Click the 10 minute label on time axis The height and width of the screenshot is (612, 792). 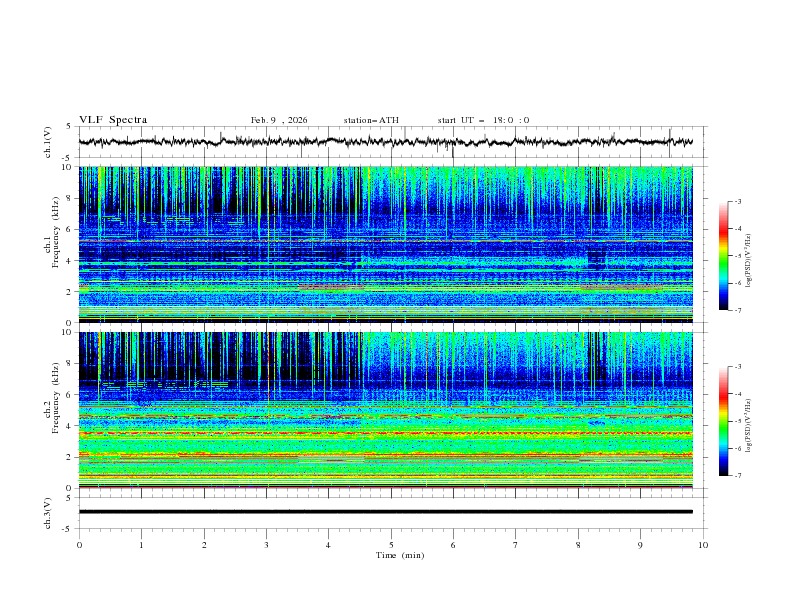click(703, 545)
